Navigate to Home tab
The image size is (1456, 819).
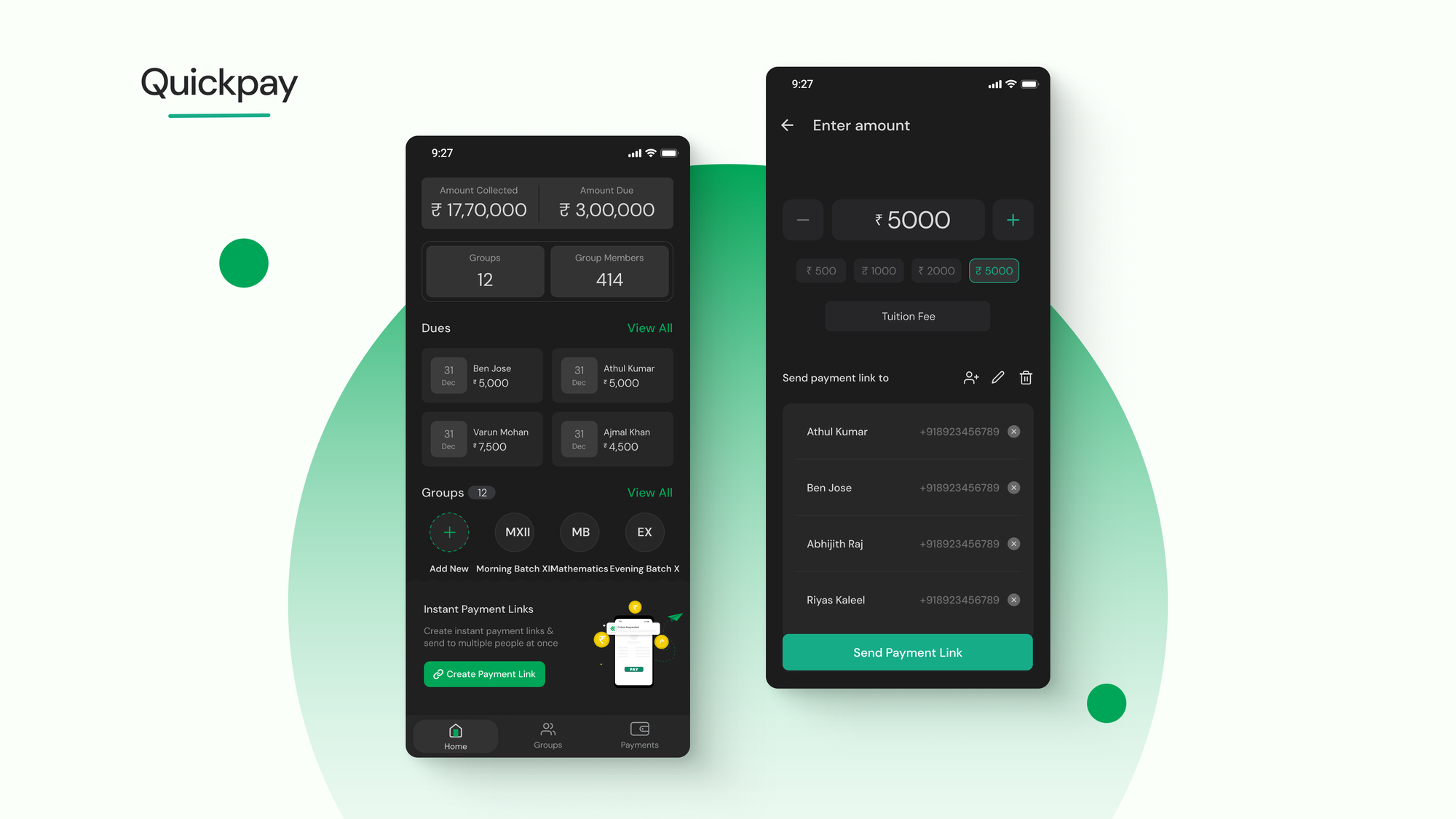pos(455,734)
